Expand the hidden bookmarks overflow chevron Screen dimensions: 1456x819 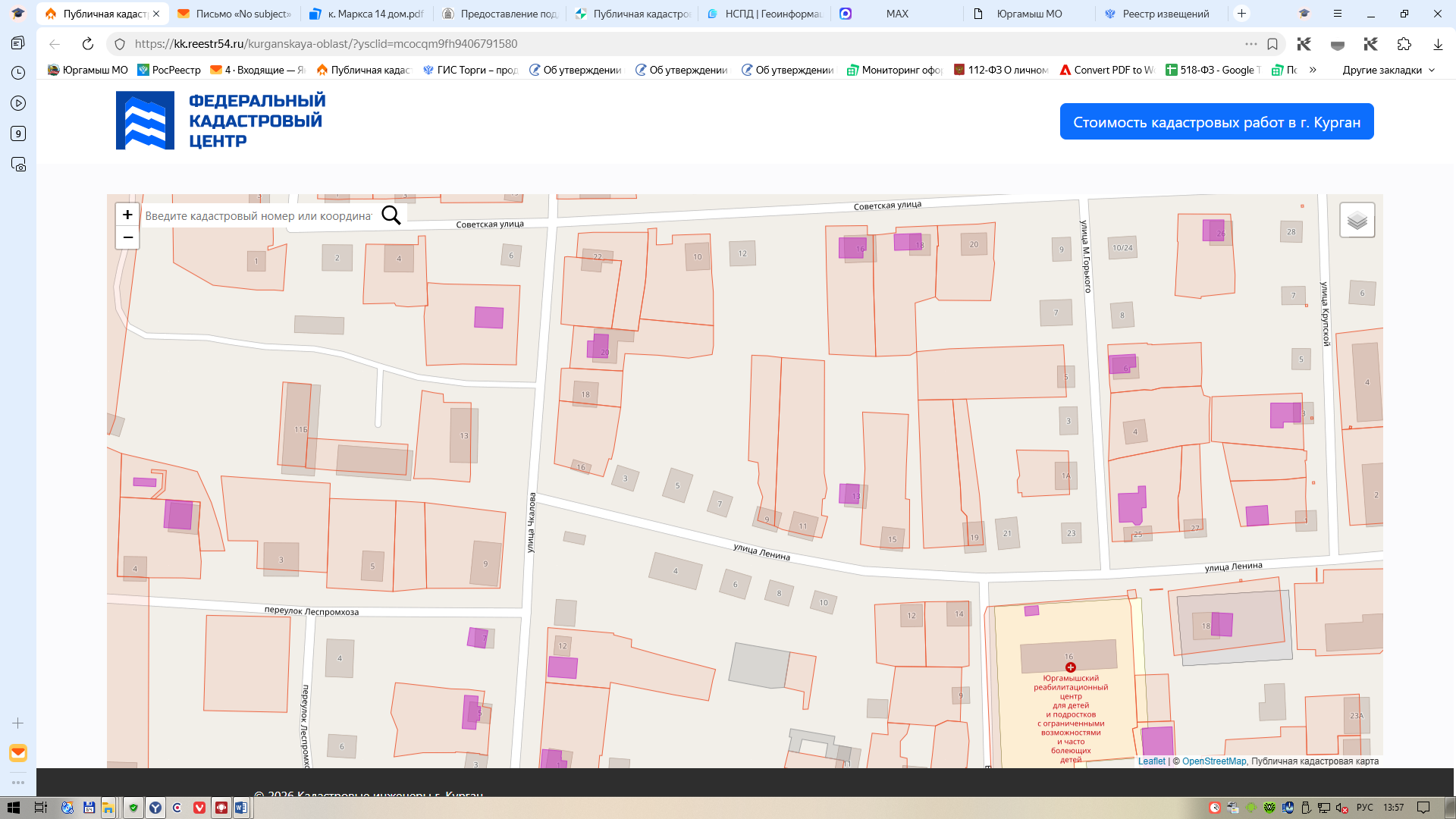pos(1313,70)
